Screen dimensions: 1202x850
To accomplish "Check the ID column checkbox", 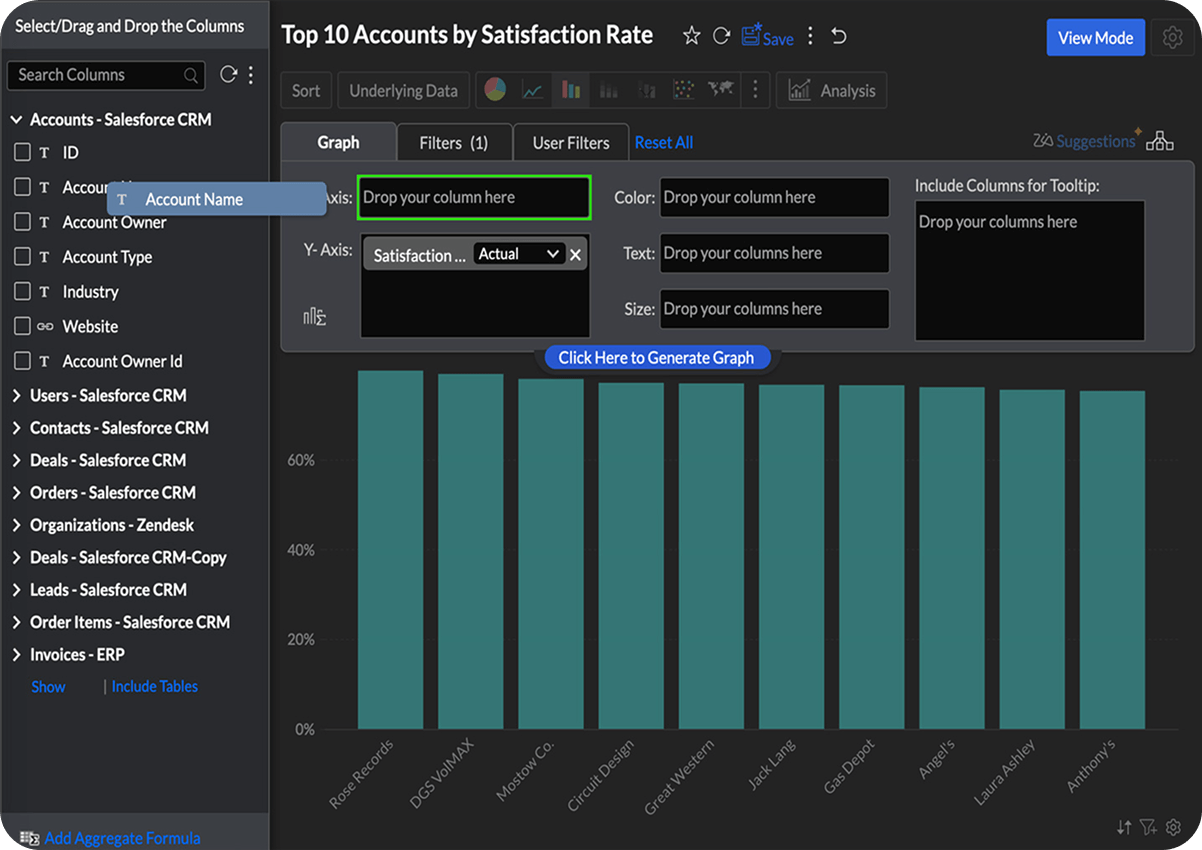I will click(22, 153).
